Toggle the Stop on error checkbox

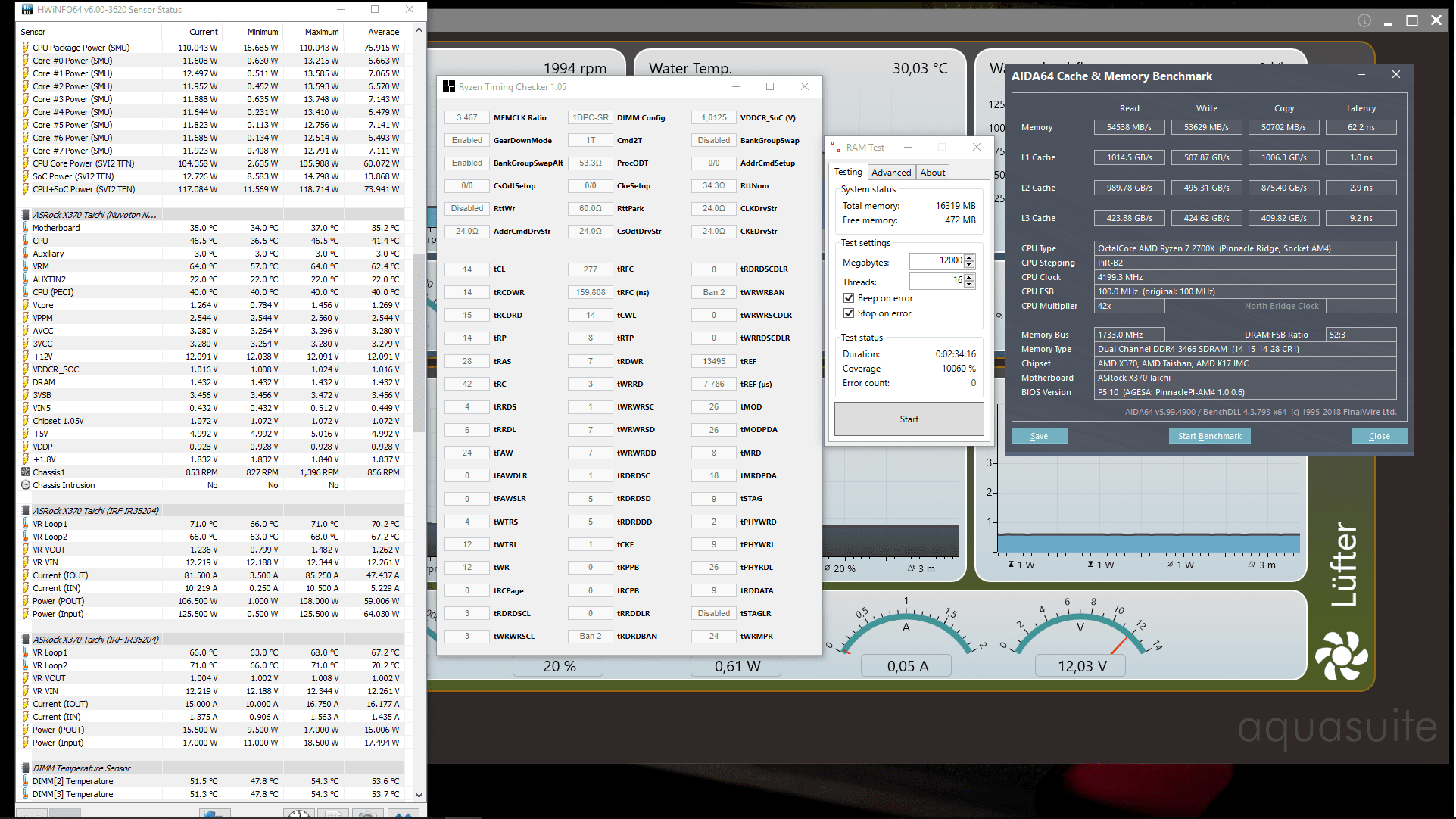(x=849, y=313)
